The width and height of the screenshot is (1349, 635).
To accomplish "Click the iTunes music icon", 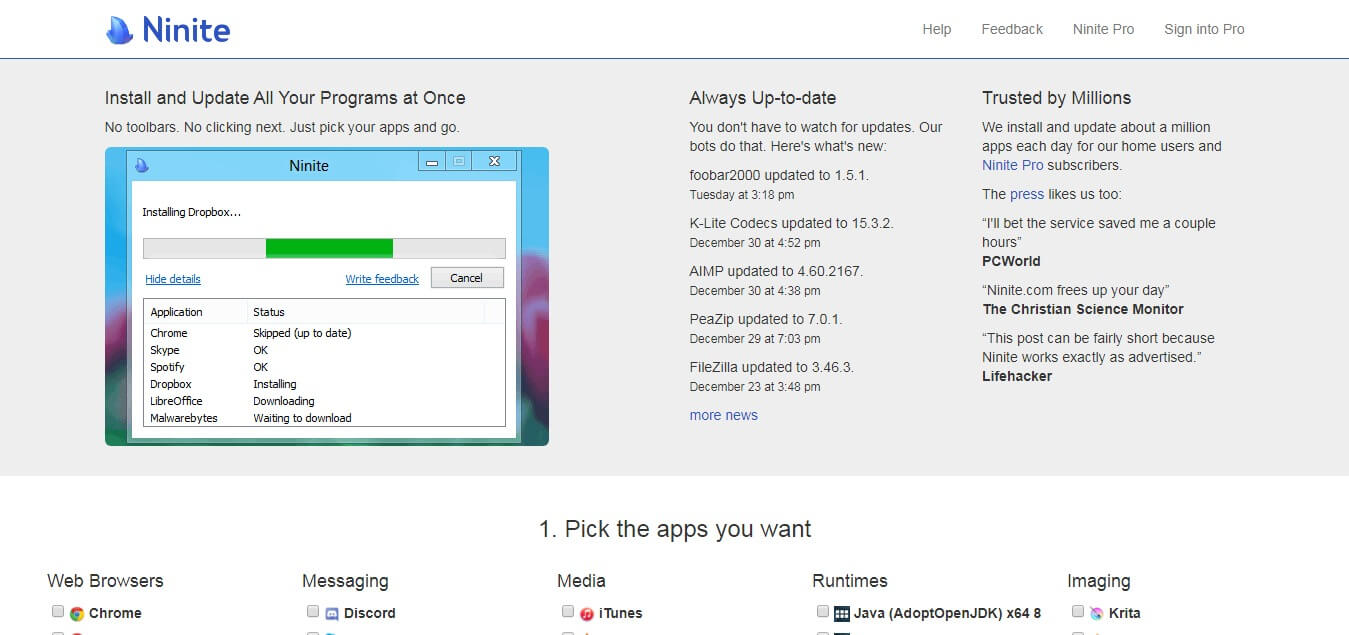I will 587,614.
